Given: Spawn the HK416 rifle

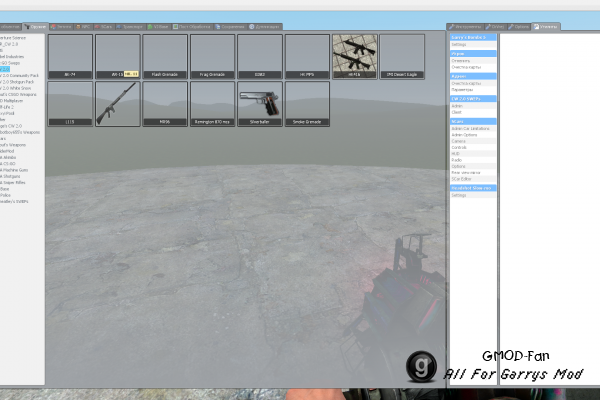Looking at the screenshot, I should tap(355, 57).
